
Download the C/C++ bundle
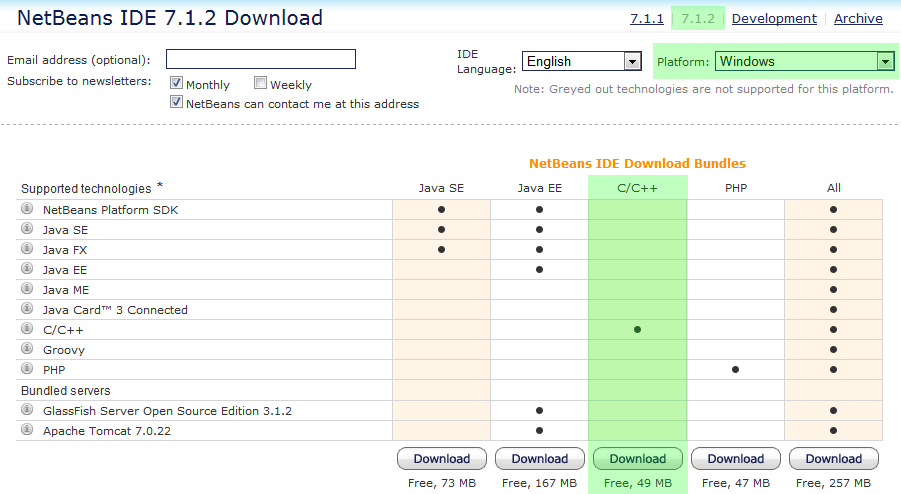(638, 458)
